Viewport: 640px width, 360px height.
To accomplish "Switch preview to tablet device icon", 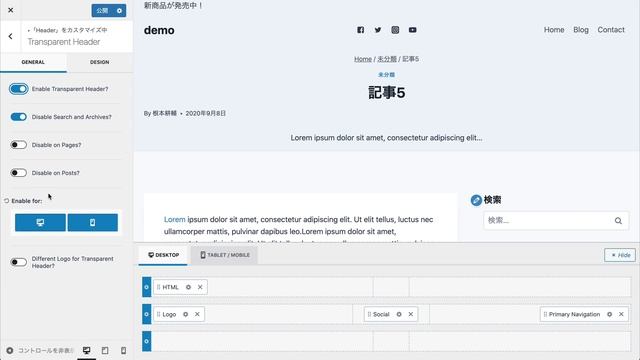I will (x=105, y=351).
